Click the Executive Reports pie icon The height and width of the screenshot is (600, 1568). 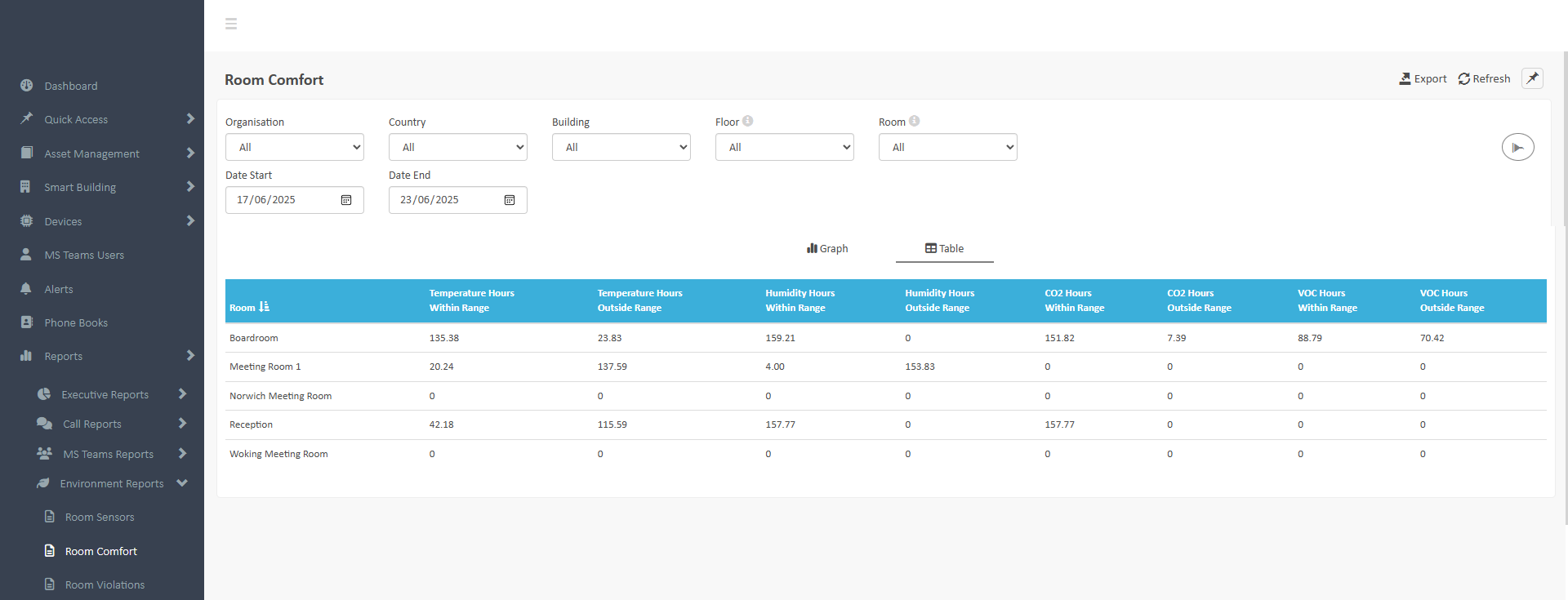click(44, 394)
